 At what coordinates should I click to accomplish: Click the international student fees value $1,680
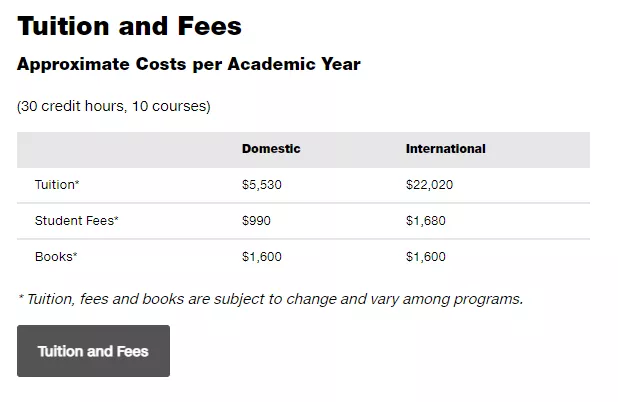(426, 220)
